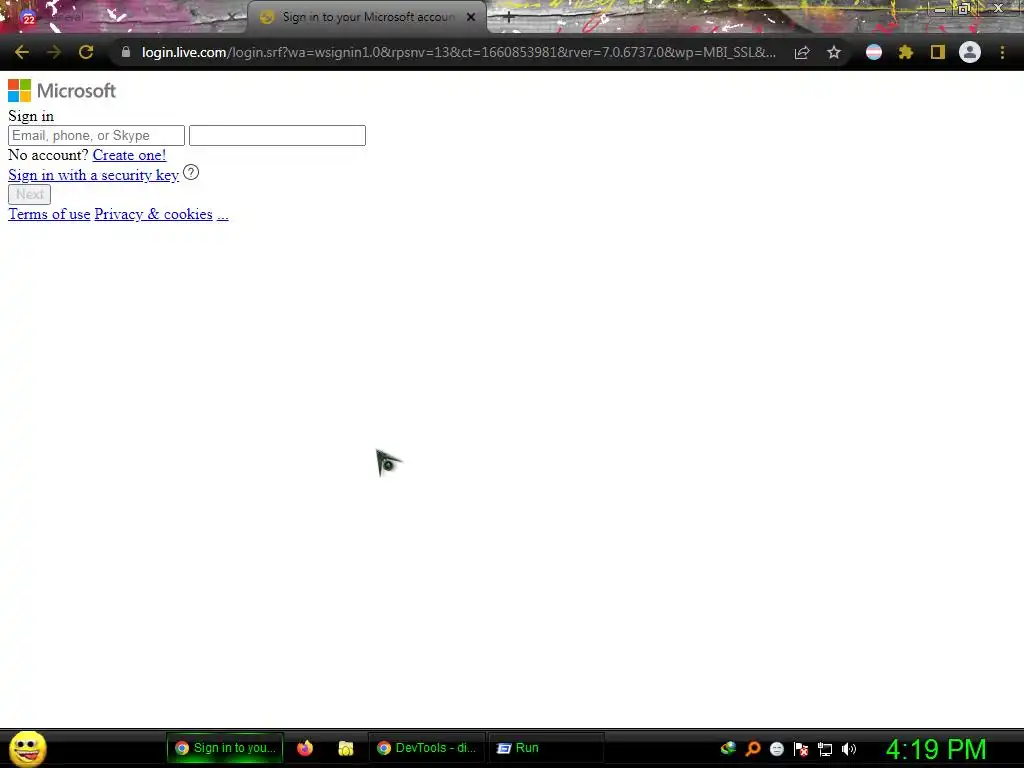Viewport: 1024px width, 768px height.
Task: Click the white round face tray icon
Action: tap(776, 749)
